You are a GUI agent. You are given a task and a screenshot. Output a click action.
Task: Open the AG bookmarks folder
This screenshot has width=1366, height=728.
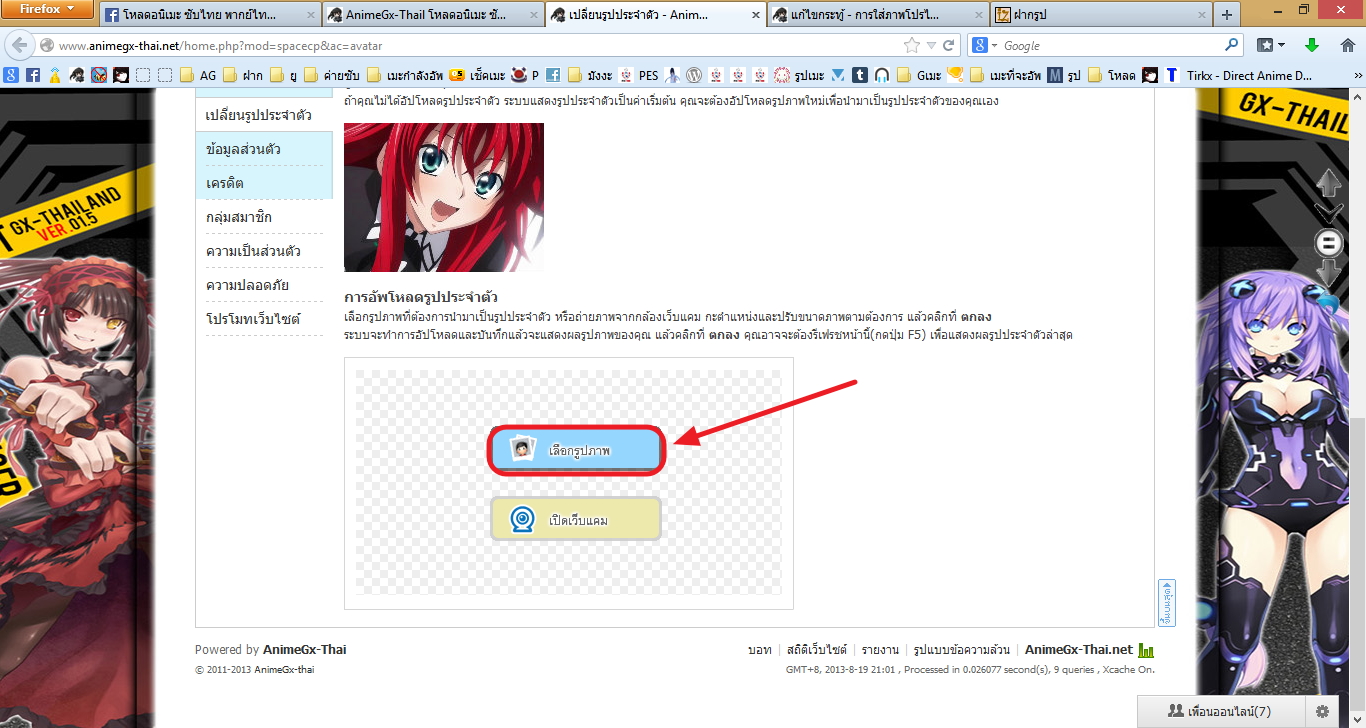[198, 75]
